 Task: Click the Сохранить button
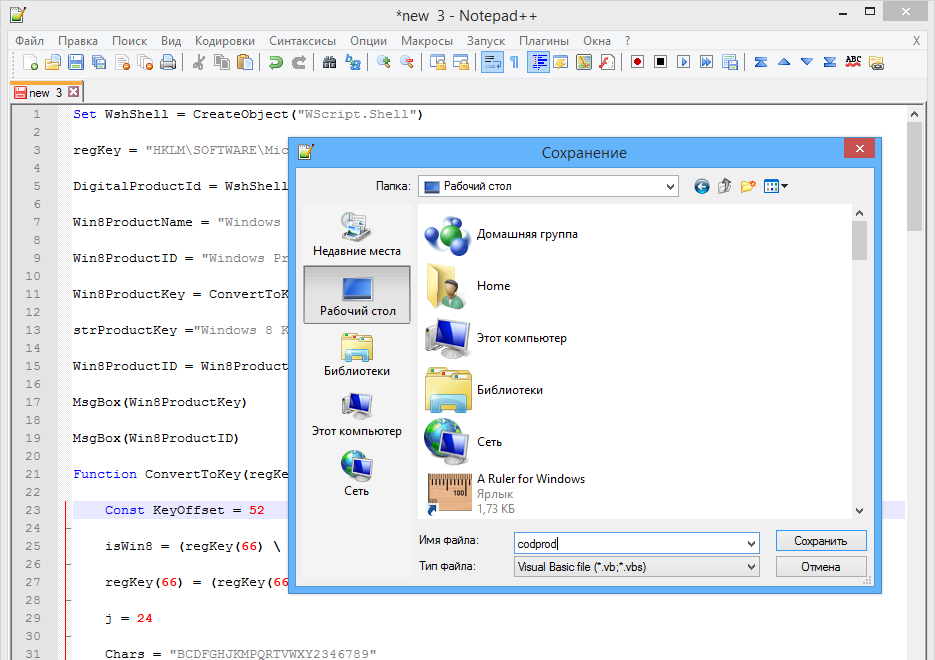821,541
